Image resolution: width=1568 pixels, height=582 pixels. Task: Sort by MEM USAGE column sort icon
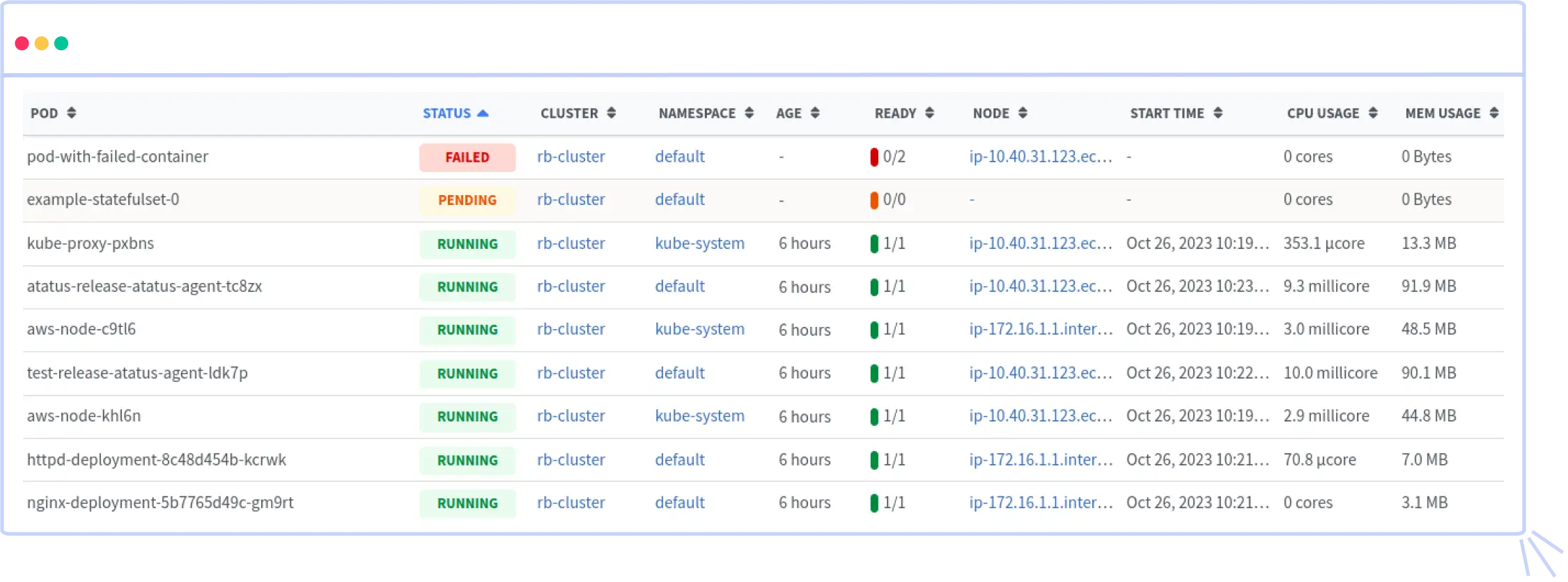(x=1494, y=113)
